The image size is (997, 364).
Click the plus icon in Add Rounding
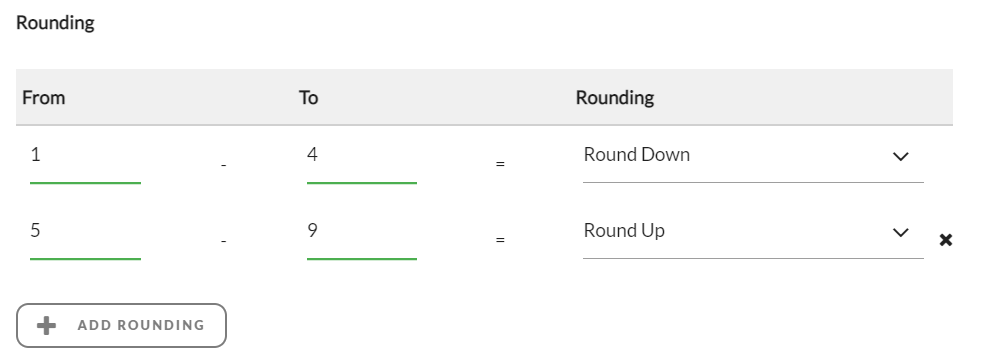tap(46, 326)
